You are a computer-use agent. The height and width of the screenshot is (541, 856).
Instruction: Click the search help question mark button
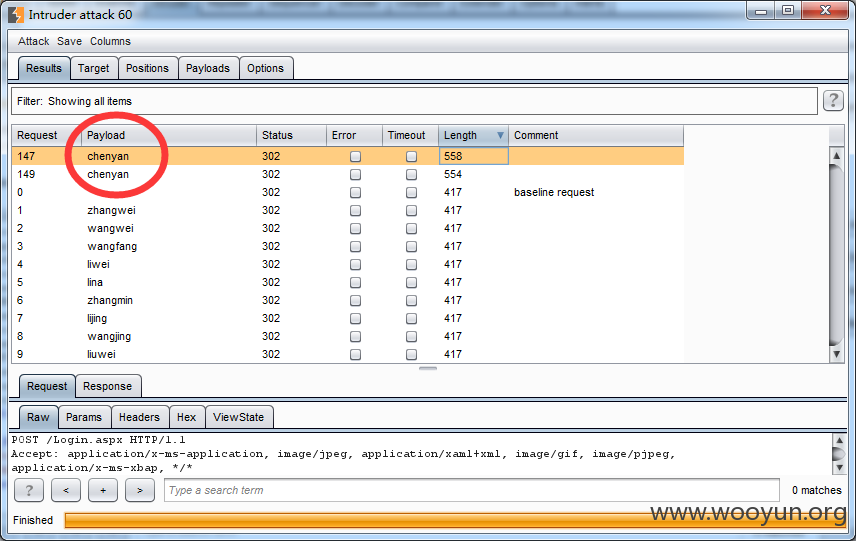coord(29,490)
